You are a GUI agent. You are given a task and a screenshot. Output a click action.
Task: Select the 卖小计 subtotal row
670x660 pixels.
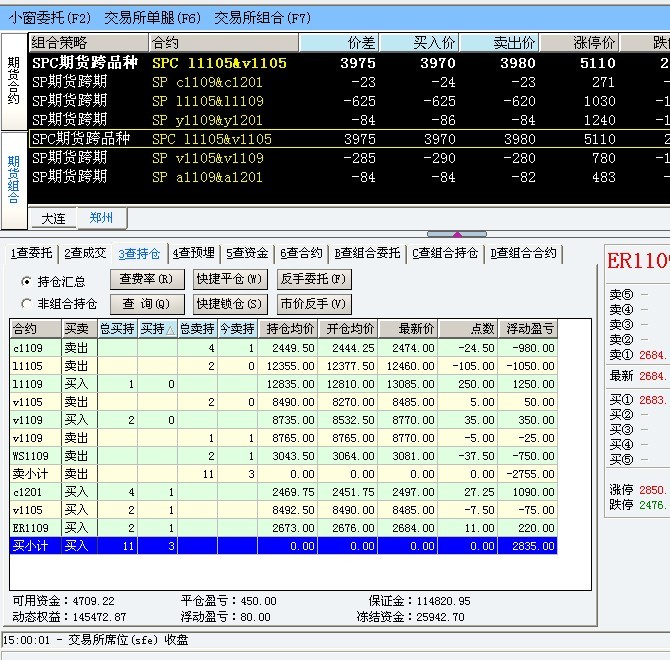pyautogui.click(x=283, y=474)
